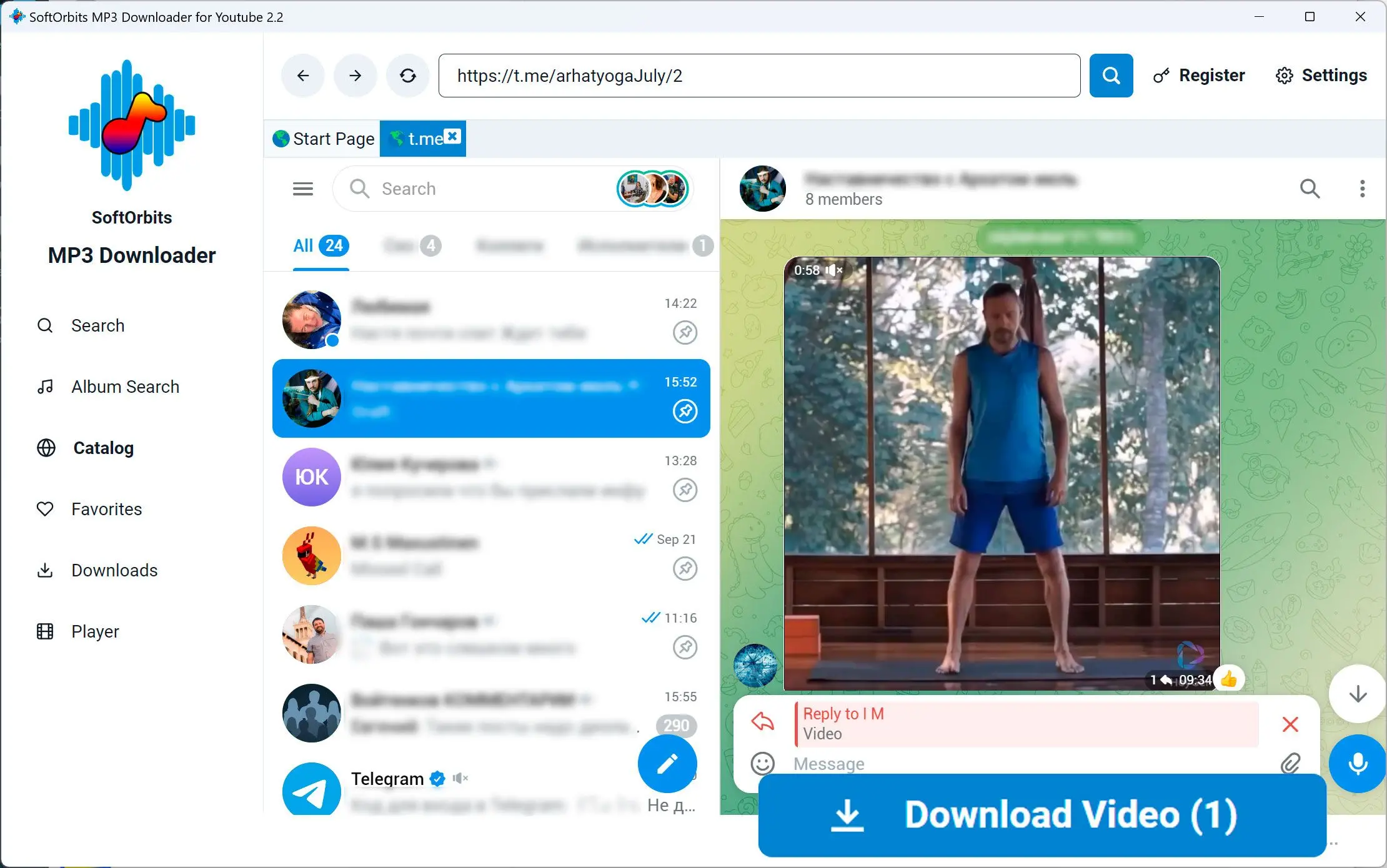
Task: Switch to the Start Page tab
Action: click(x=324, y=139)
